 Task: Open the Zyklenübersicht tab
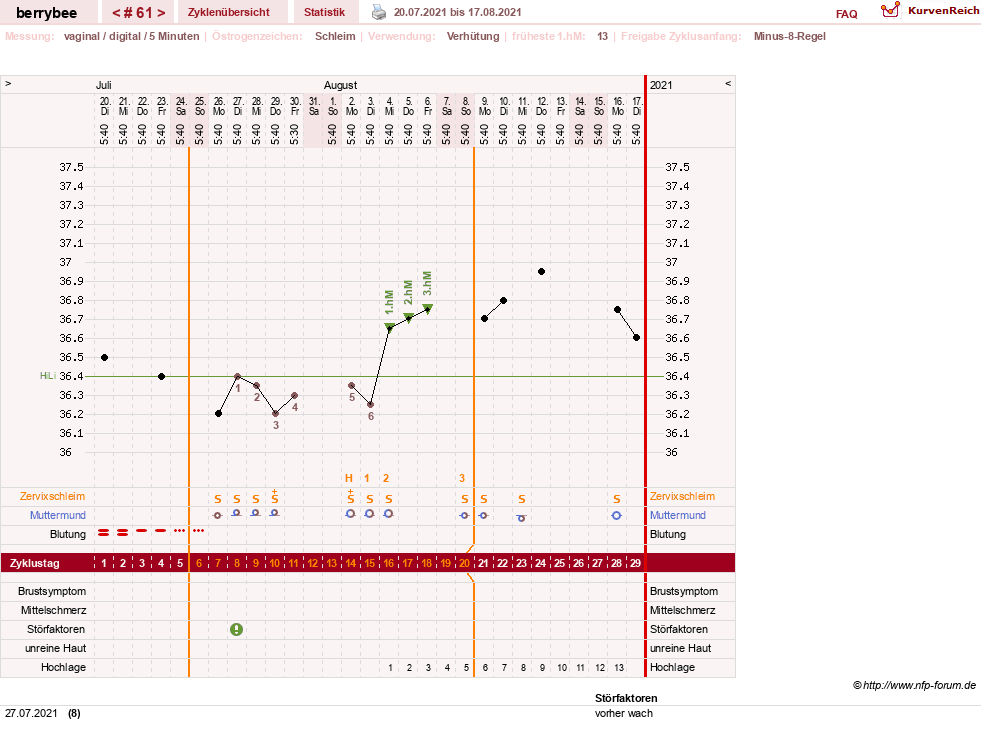click(x=229, y=12)
